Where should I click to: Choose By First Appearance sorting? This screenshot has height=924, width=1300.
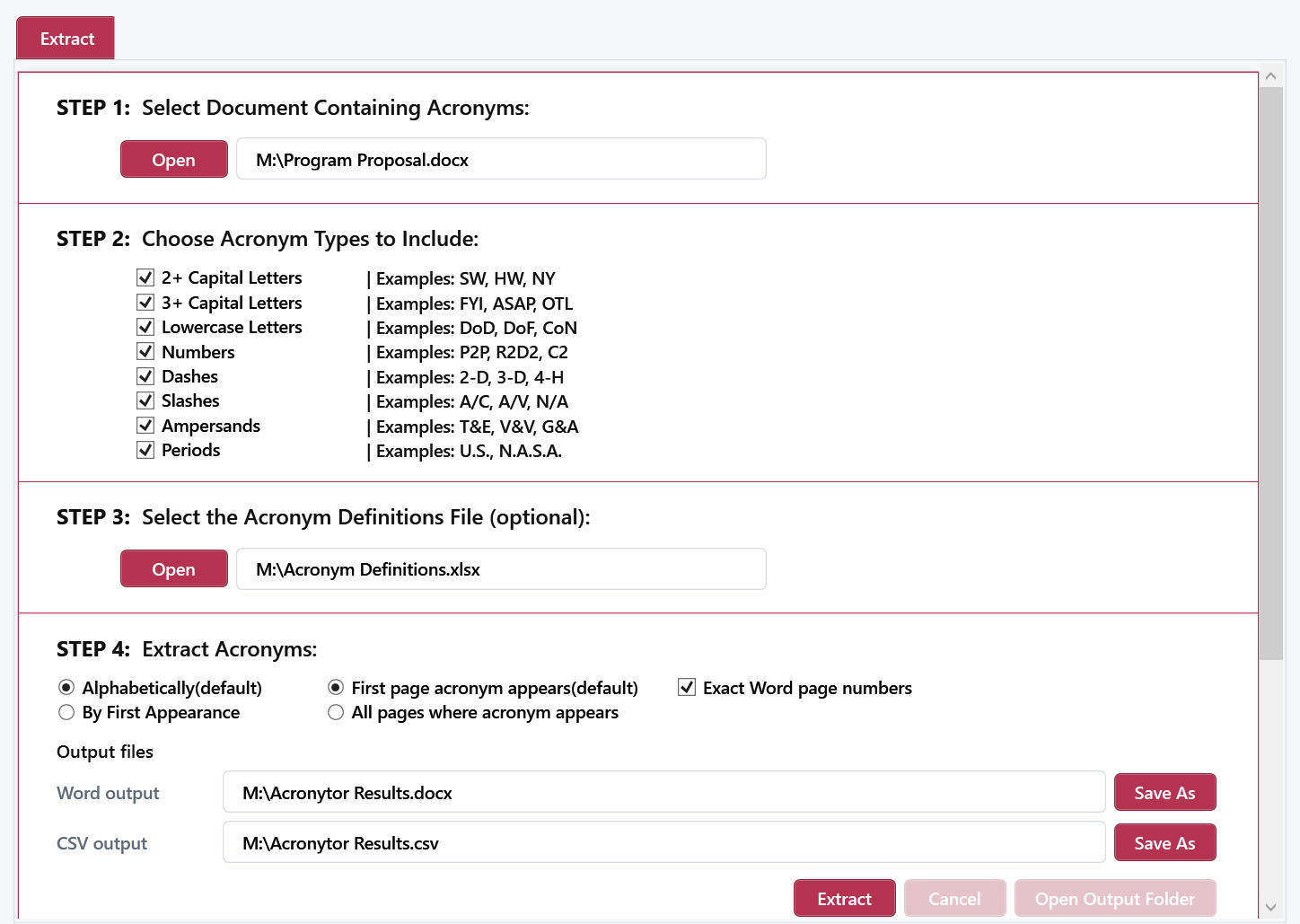(x=66, y=712)
